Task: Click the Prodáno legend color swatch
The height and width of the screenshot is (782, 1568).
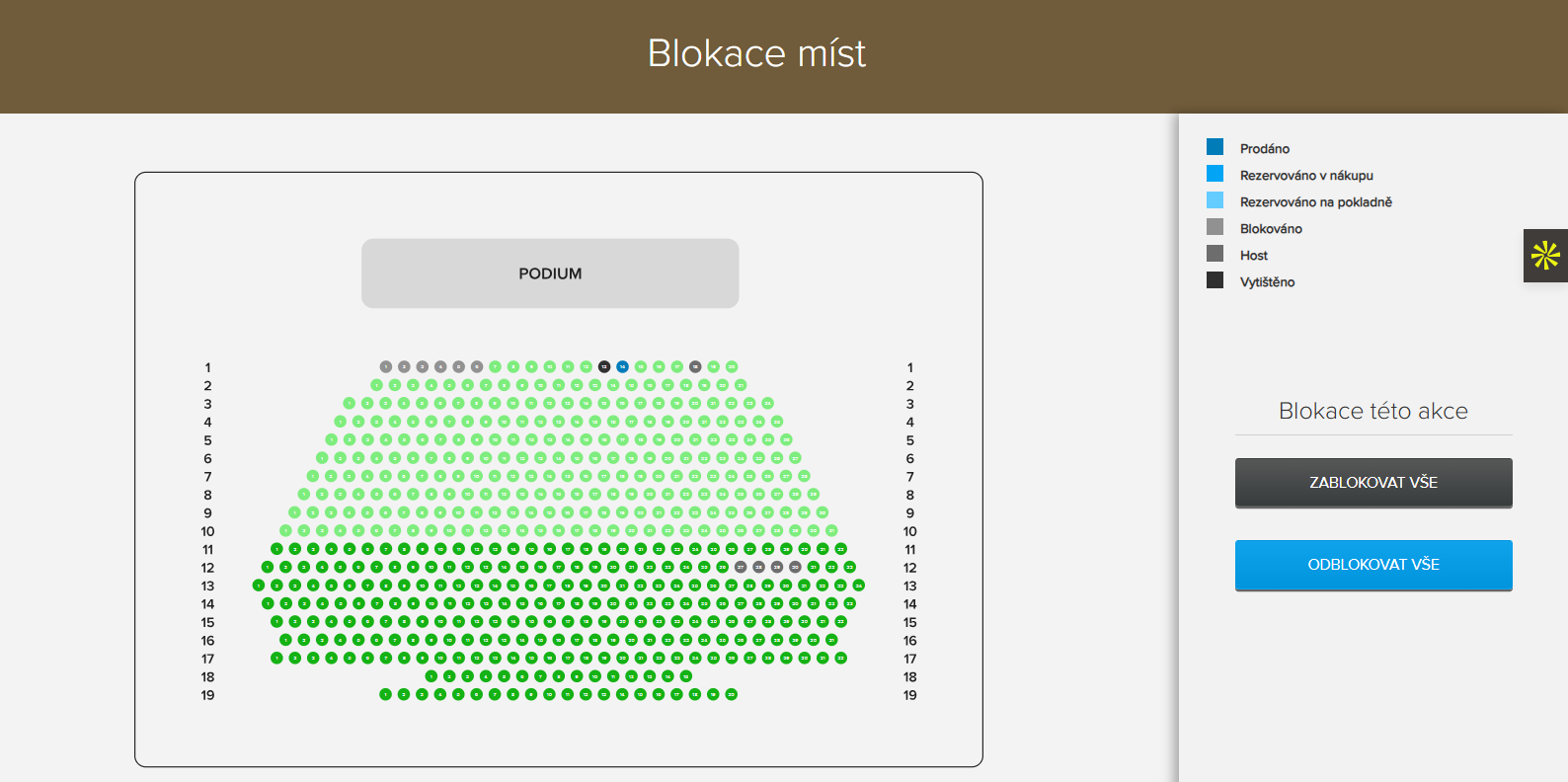Action: [x=1215, y=145]
